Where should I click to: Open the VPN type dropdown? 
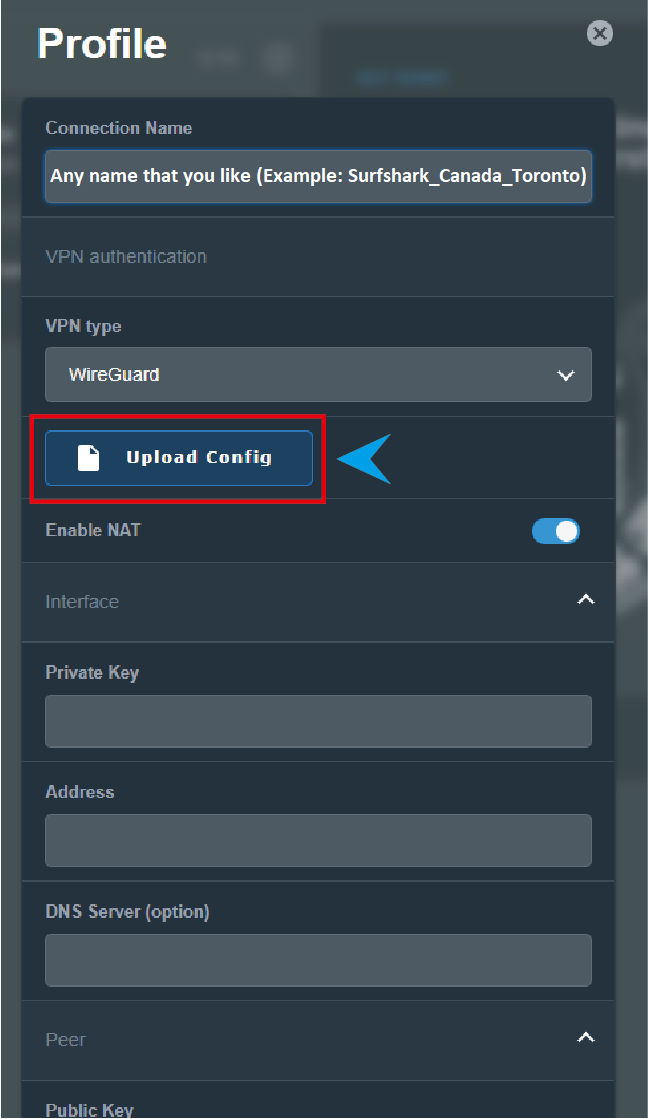pos(318,375)
